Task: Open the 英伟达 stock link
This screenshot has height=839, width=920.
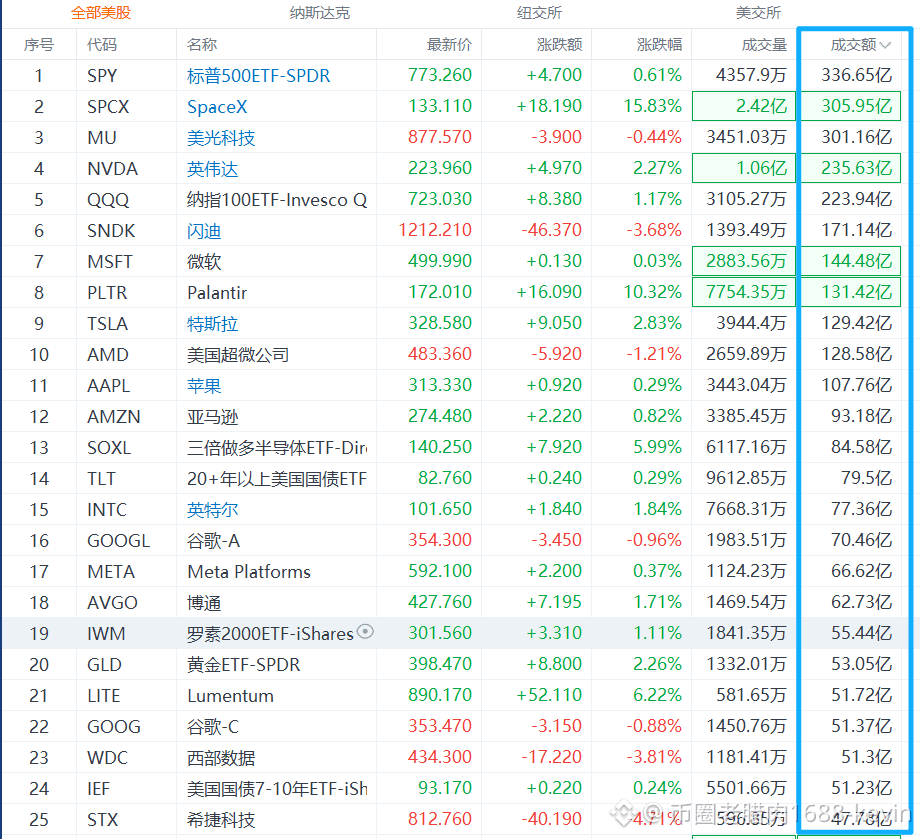Action: tap(212, 169)
